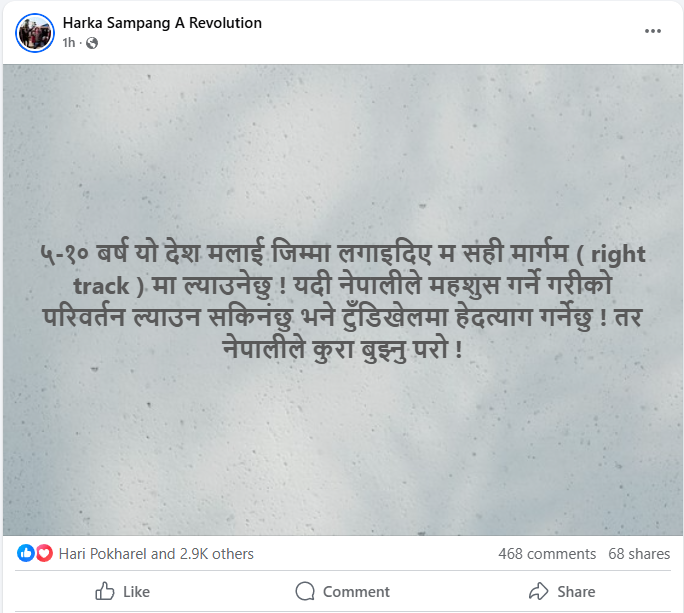The image size is (684, 613).
Task: Click the Share label button
Action: (x=576, y=592)
